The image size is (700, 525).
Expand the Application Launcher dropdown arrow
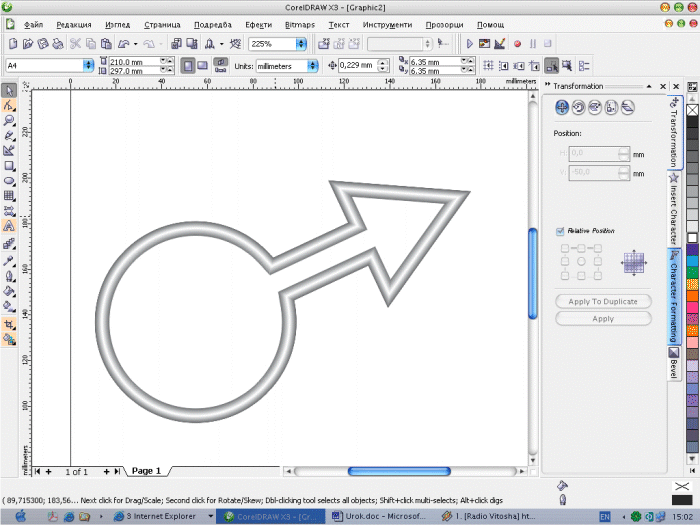click(221, 44)
